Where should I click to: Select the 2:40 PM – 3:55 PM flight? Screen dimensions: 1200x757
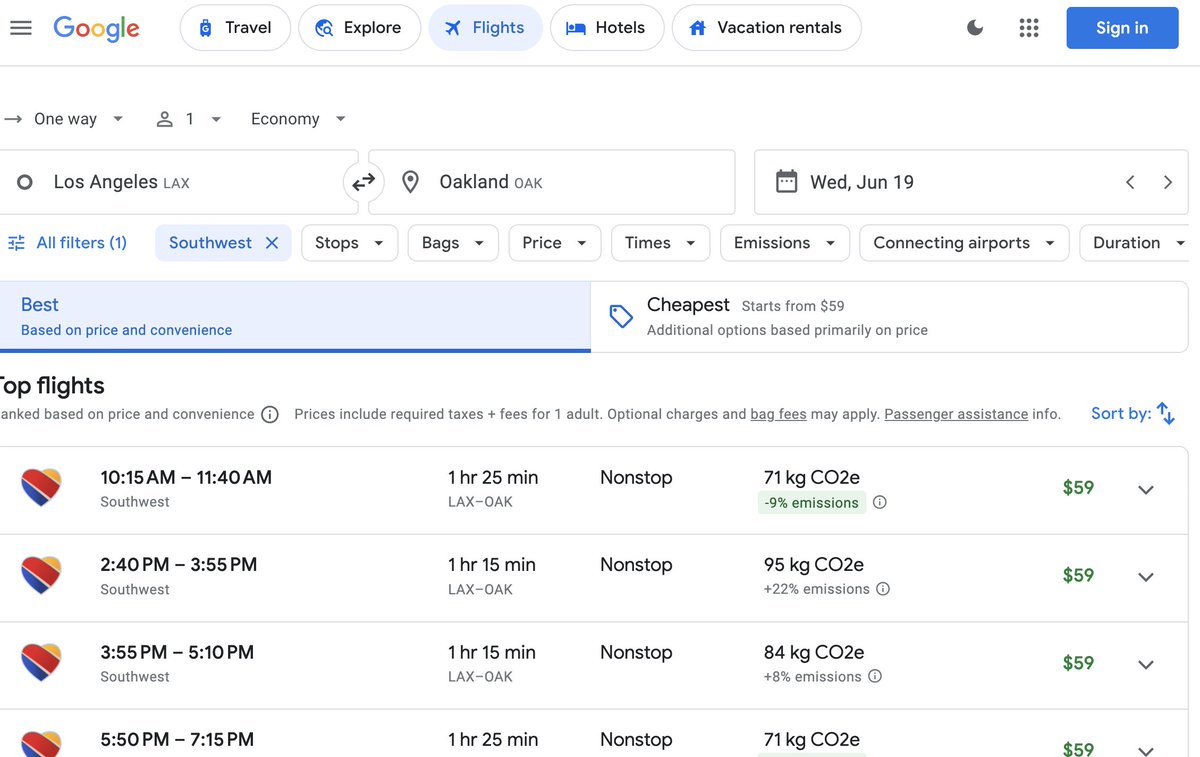pos(594,578)
